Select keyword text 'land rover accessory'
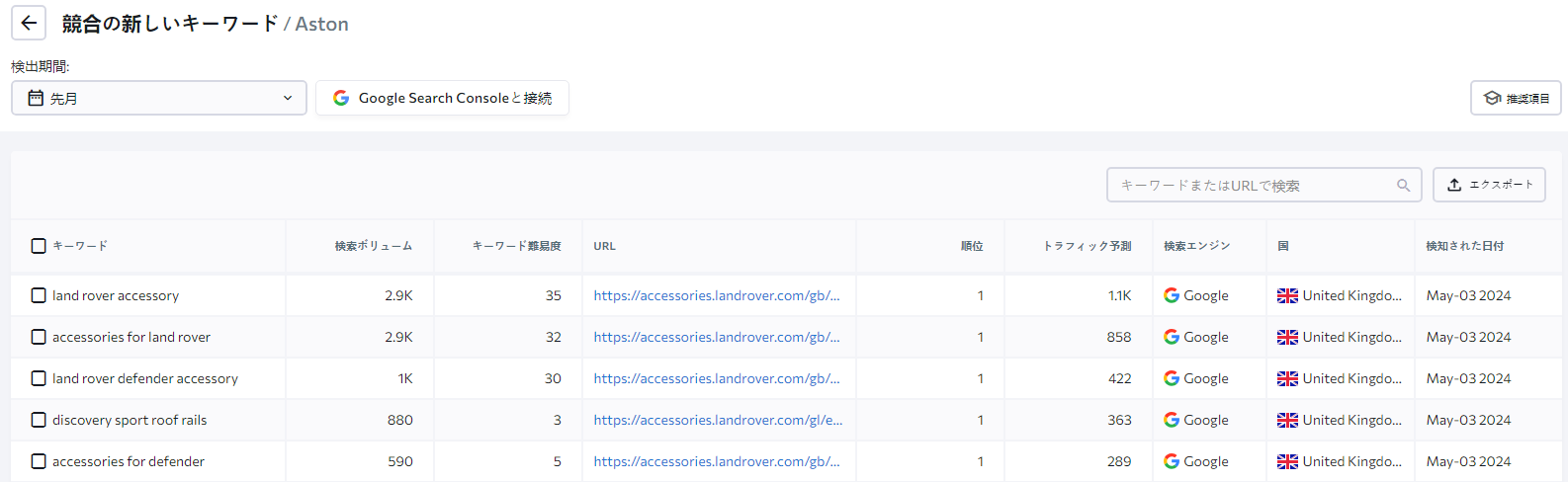This screenshot has width=1568, height=482. pyautogui.click(x=116, y=295)
